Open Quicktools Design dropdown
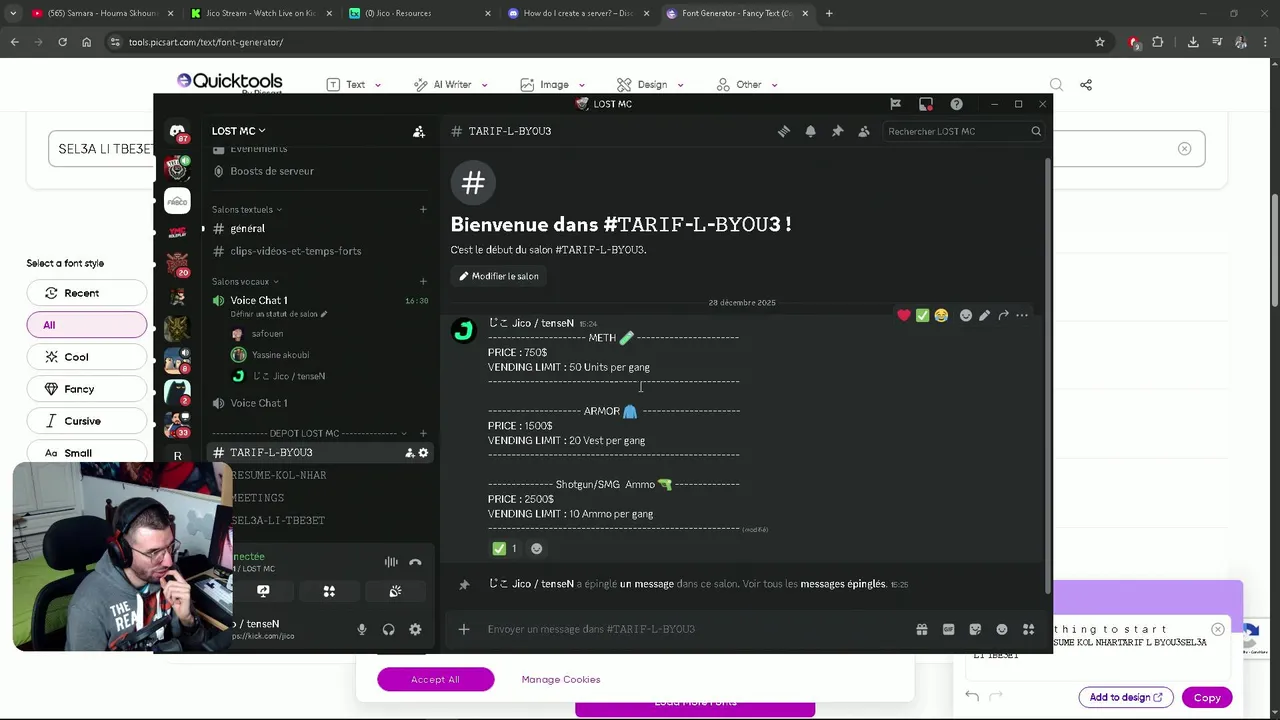 click(x=650, y=85)
